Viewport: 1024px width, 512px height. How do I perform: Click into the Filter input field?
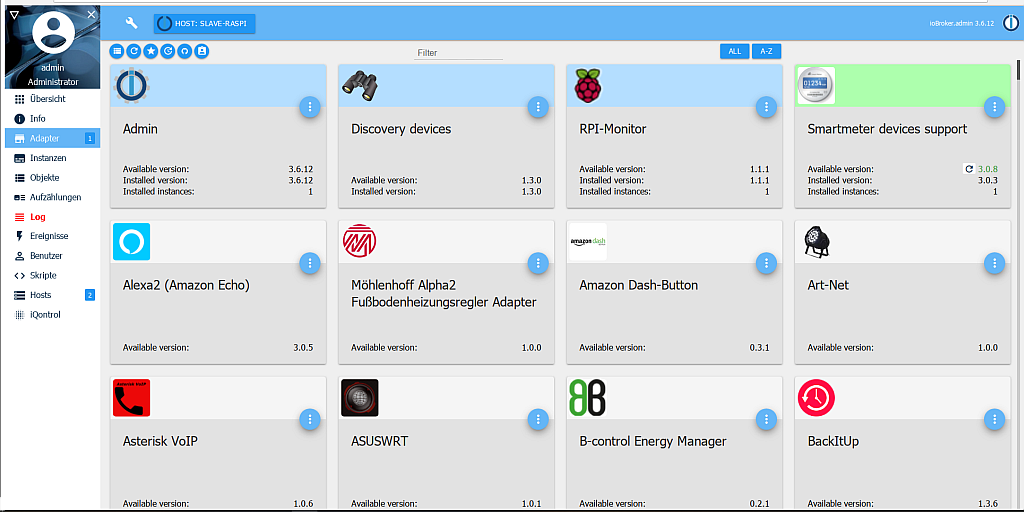click(x=458, y=53)
